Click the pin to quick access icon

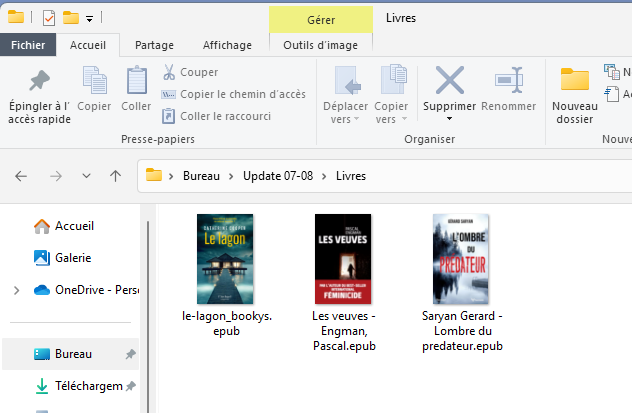[40, 81]
